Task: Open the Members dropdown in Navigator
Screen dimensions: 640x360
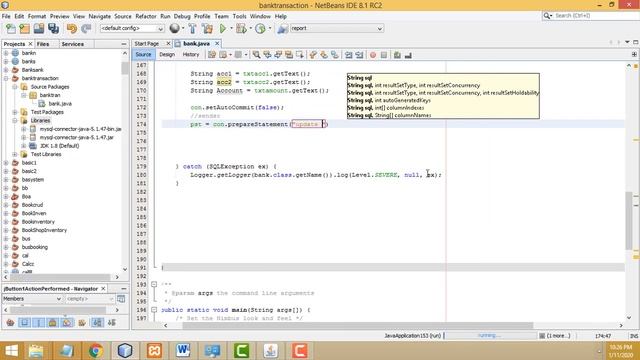Action: pyautogui.click(x=32, y=299)
